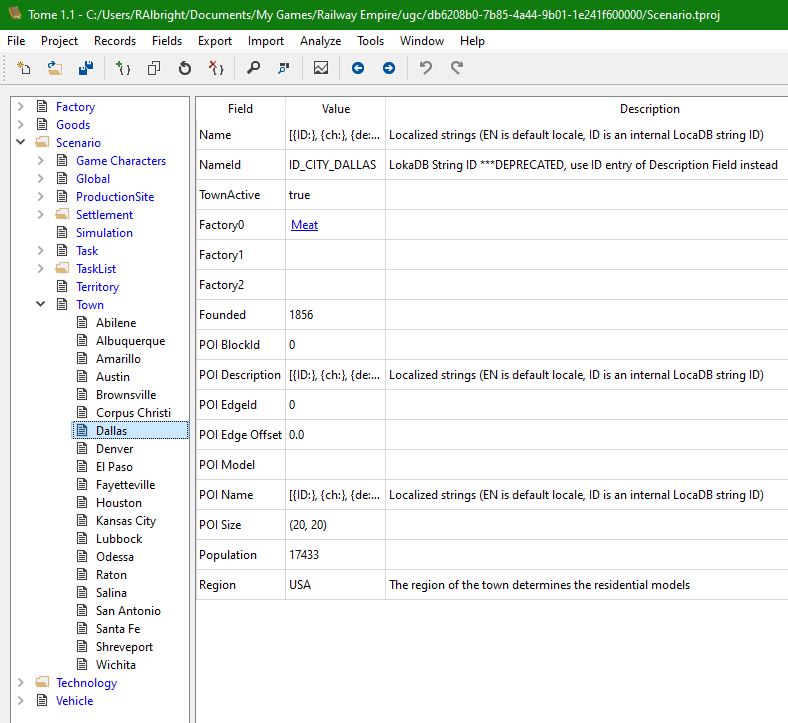This screenshot has width=788, height=723.
Task: Click the Save All floppy disk icon
Action: coord(86,68)
